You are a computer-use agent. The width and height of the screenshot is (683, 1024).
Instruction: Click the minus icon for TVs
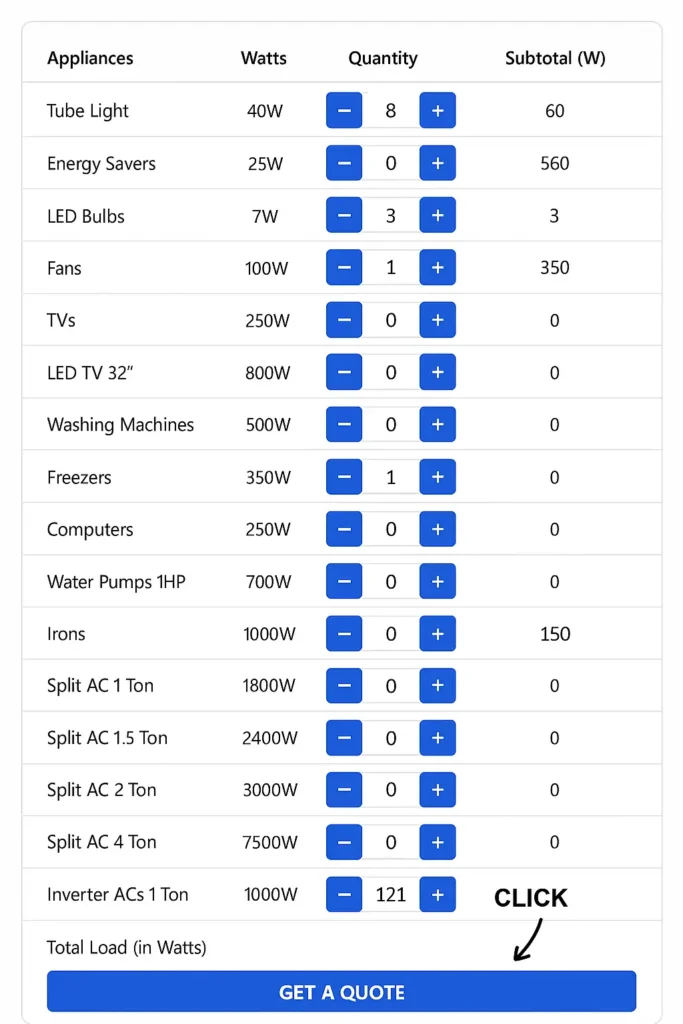344,320
